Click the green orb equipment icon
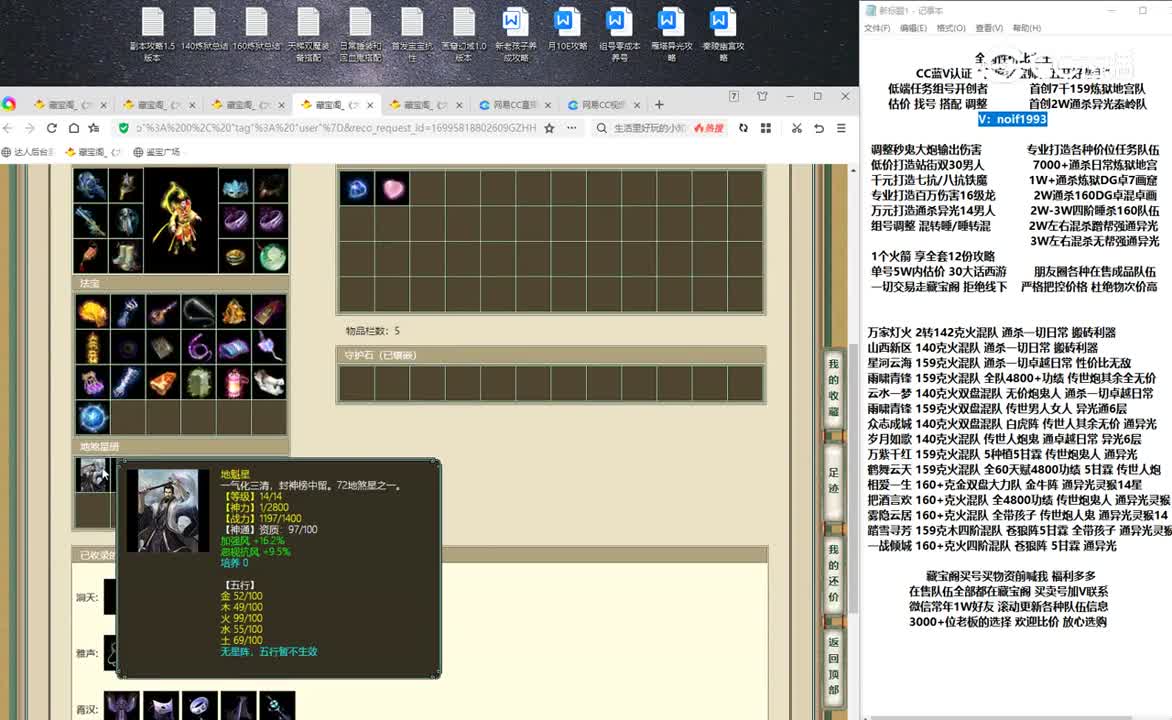Screen dimensions: 1172x720 coord(271,256)
